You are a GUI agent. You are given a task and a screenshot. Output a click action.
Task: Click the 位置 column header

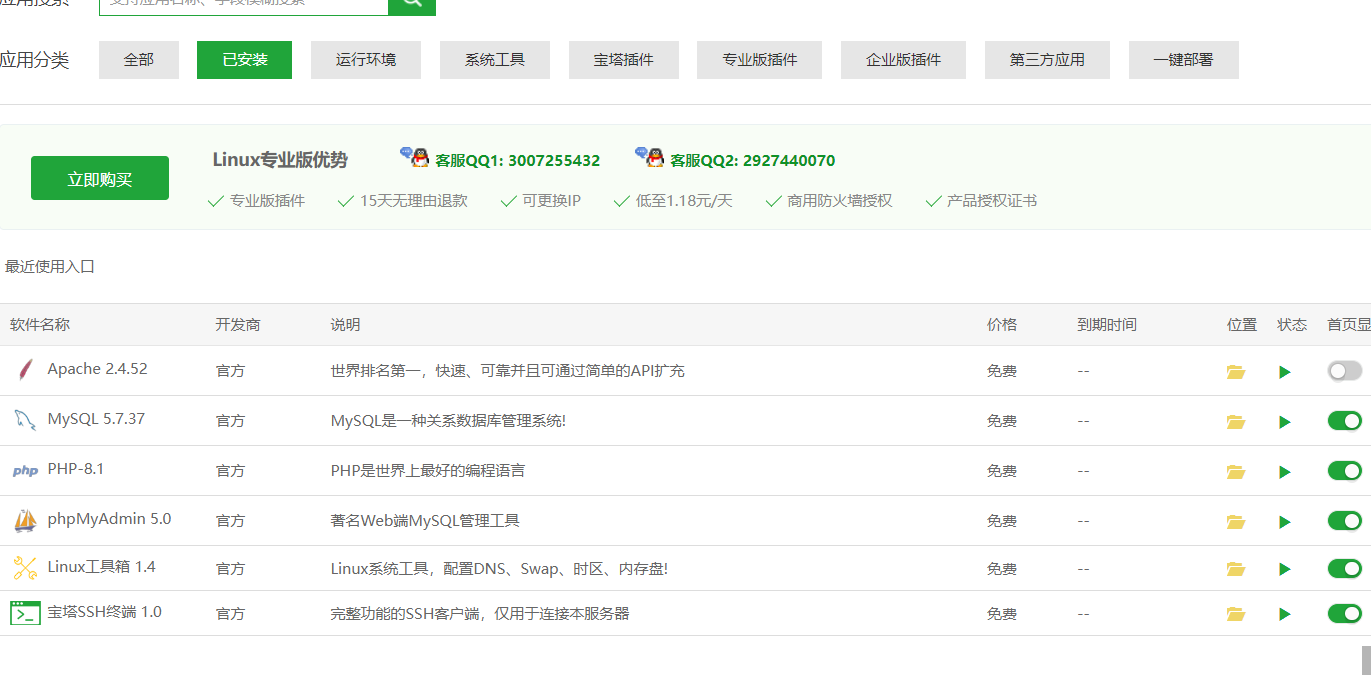pyautogui.click(x=1242, y=325)
